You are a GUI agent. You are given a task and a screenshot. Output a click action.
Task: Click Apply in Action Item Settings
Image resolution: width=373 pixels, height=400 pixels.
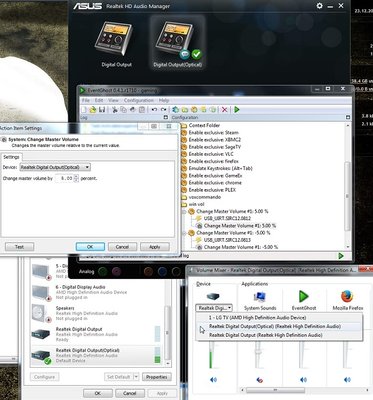pos(155,247)
